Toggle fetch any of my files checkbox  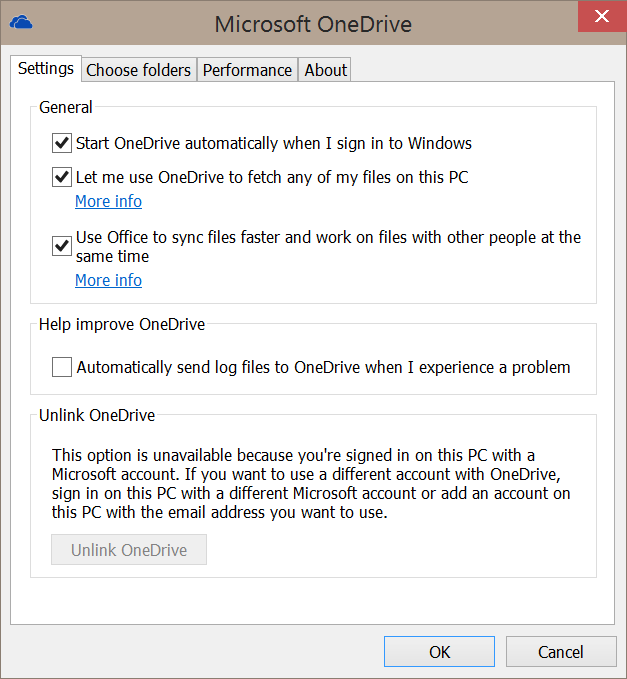(x=61, y=177)
